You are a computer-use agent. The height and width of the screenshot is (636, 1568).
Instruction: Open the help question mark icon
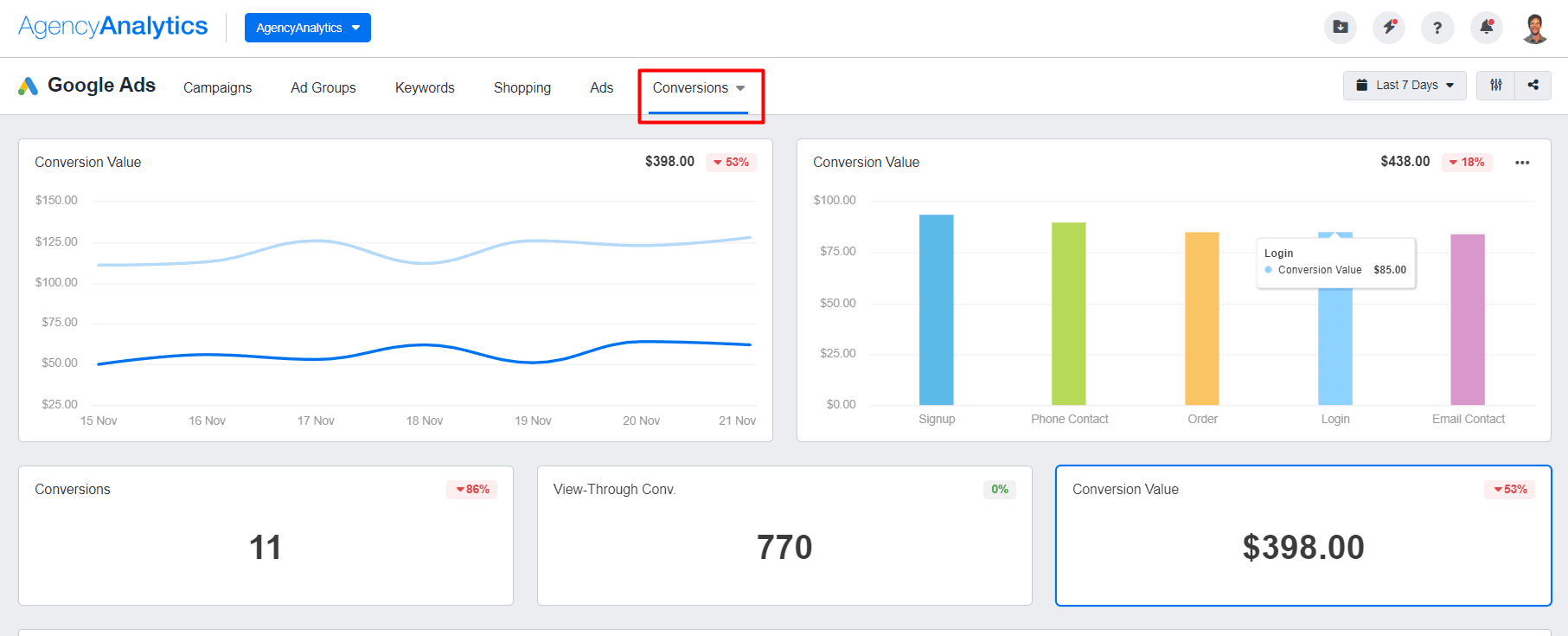coord(1437,28)
